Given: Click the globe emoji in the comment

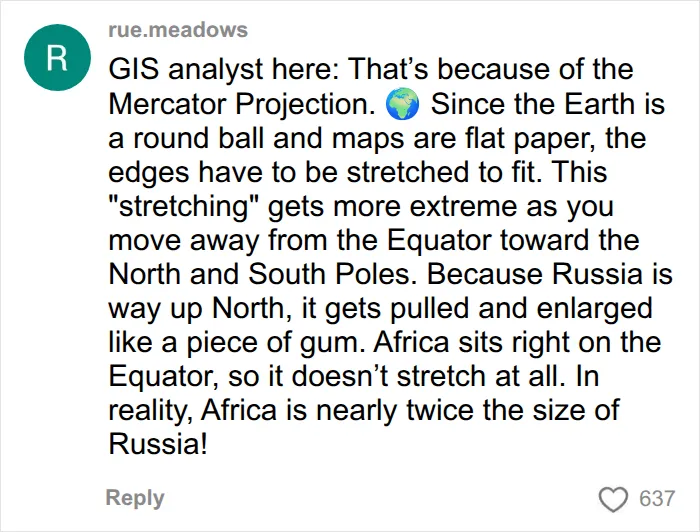Looking at the screenshot, I should coord(402,104).
